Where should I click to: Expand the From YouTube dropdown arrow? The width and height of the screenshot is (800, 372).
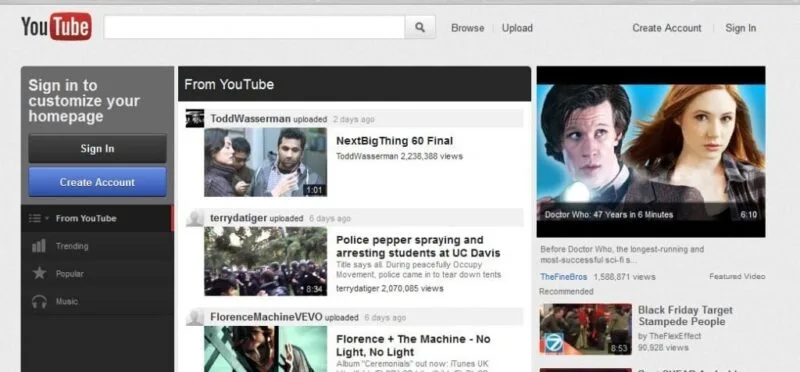tap(47, 218)
